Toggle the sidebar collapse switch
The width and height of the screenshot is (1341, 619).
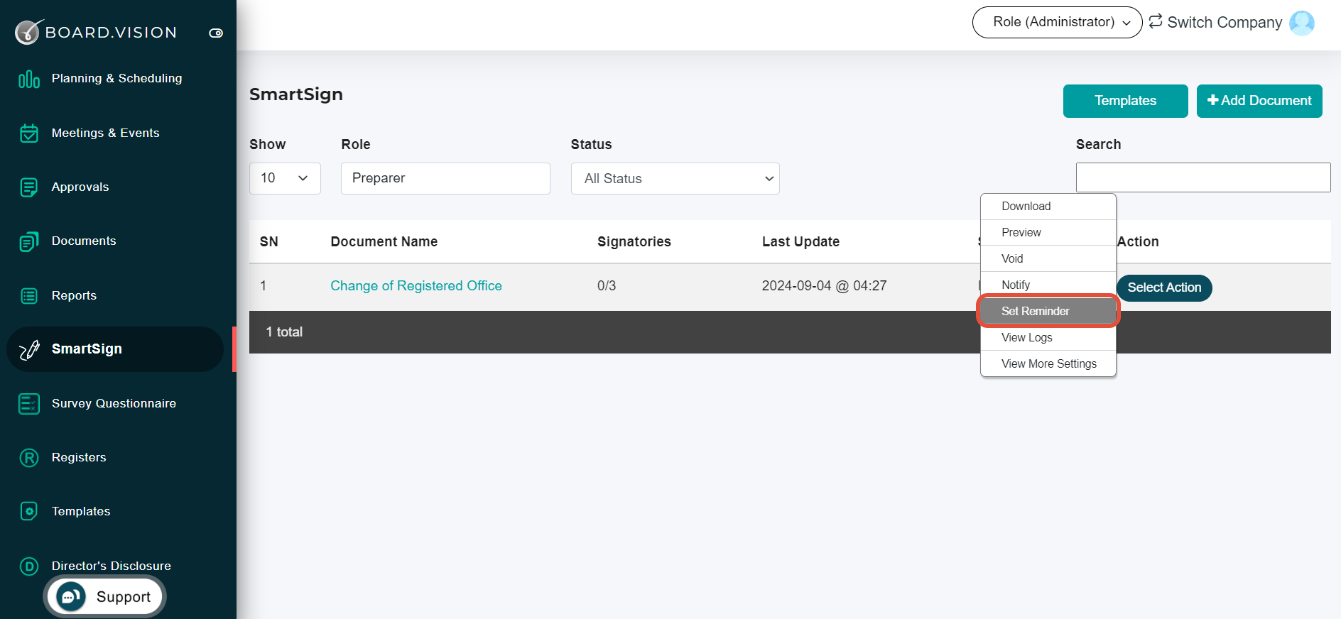point(216,33)
